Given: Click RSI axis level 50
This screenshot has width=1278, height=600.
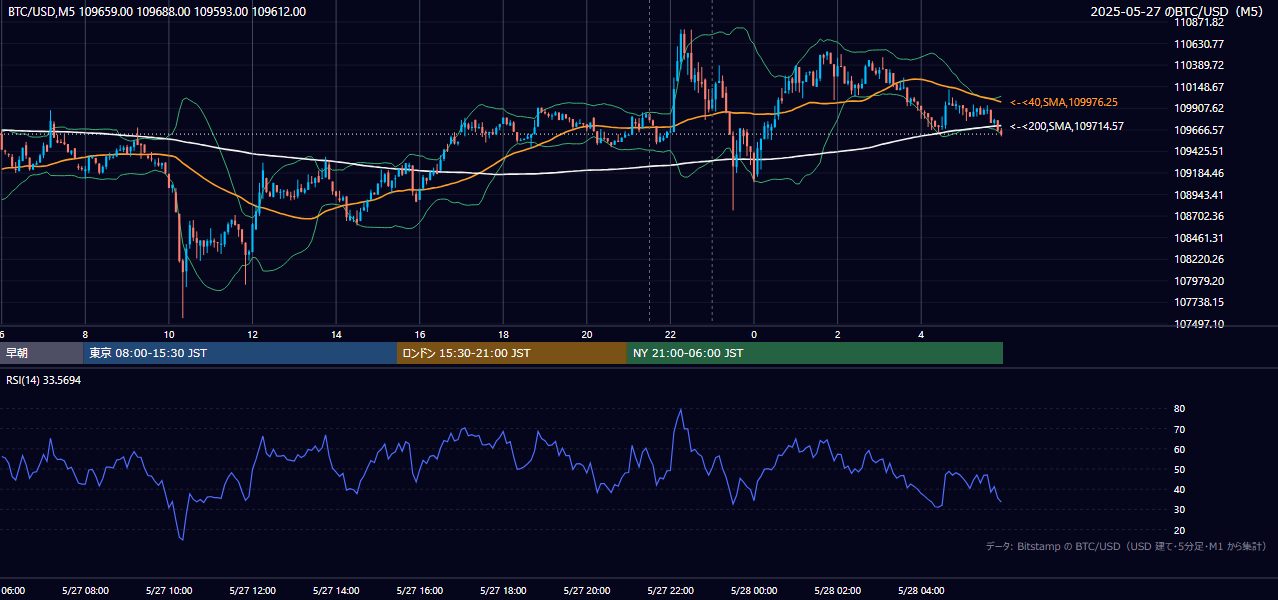Looking at the screenshot, I should (1180, 469).
